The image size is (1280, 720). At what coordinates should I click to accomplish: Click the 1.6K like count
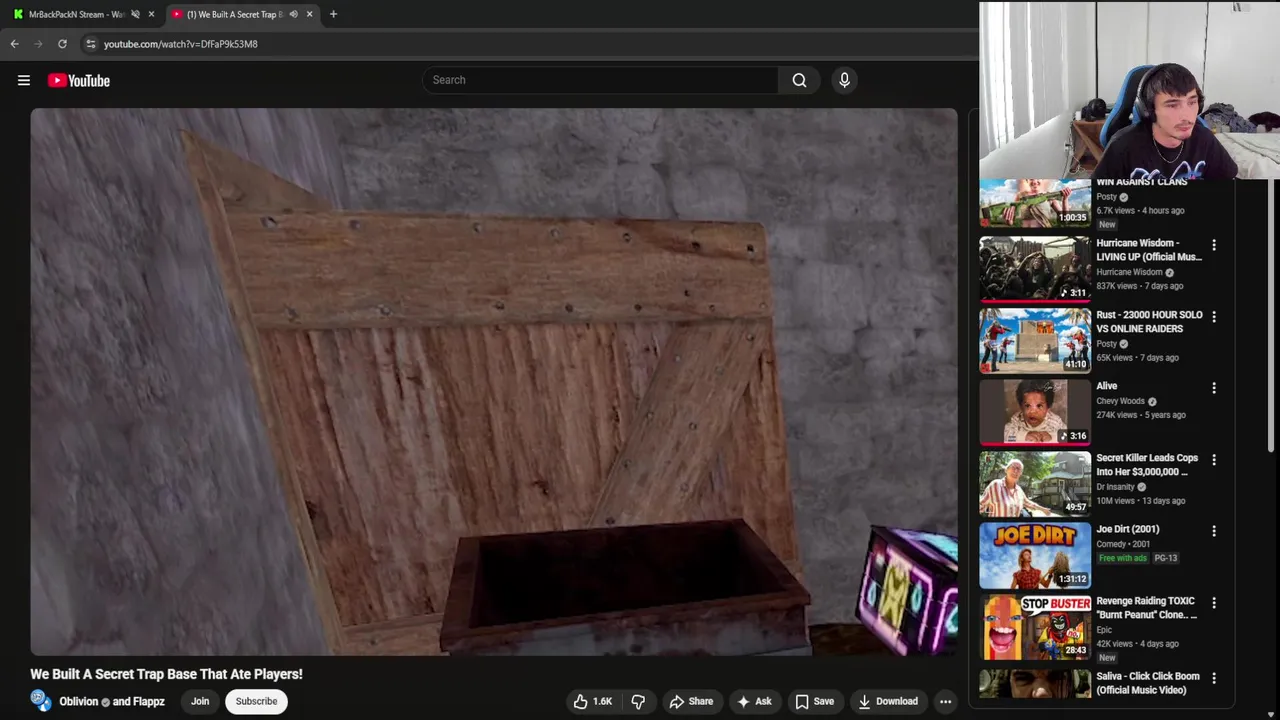point(602,701)
